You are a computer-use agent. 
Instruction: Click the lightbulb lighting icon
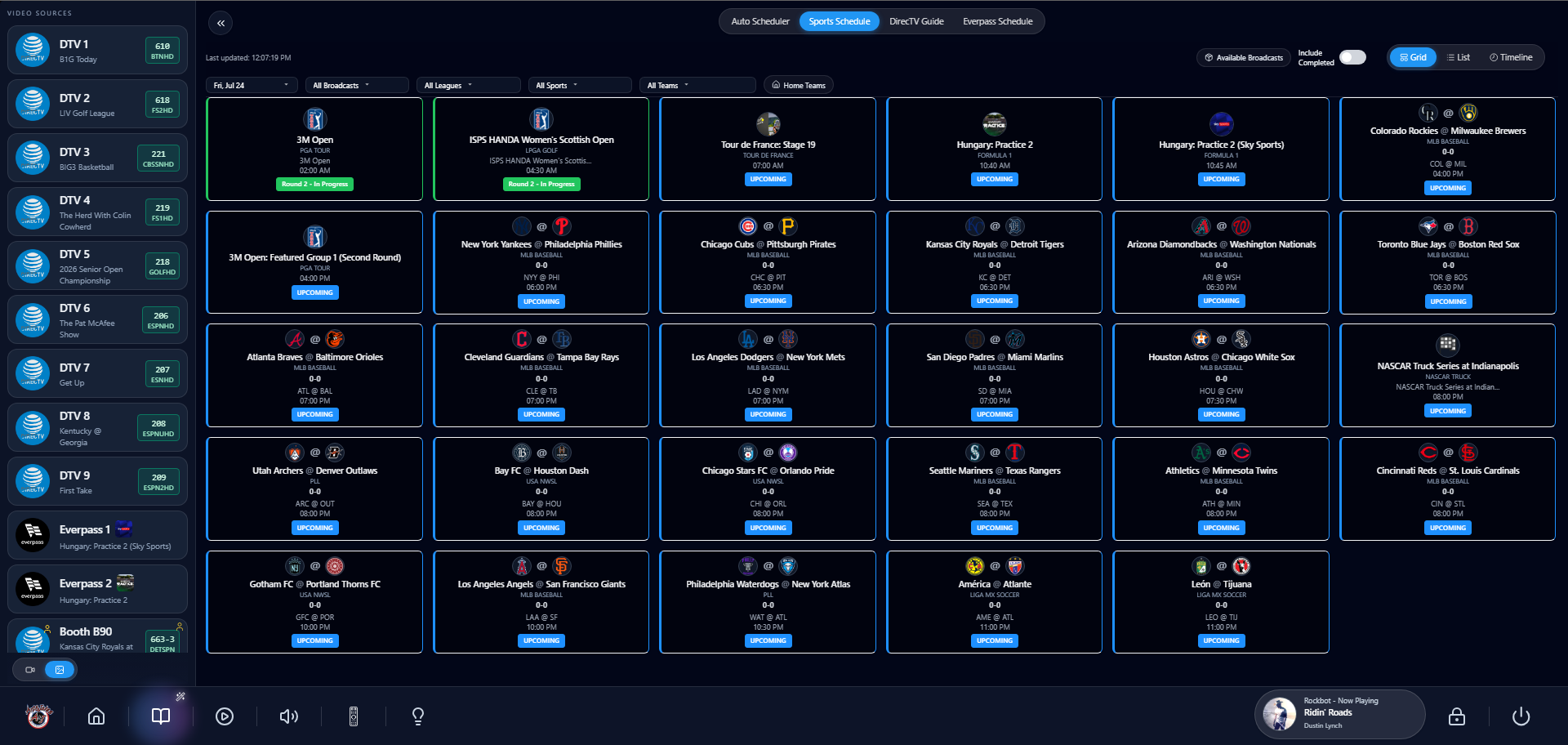click(x=418, y=716)
